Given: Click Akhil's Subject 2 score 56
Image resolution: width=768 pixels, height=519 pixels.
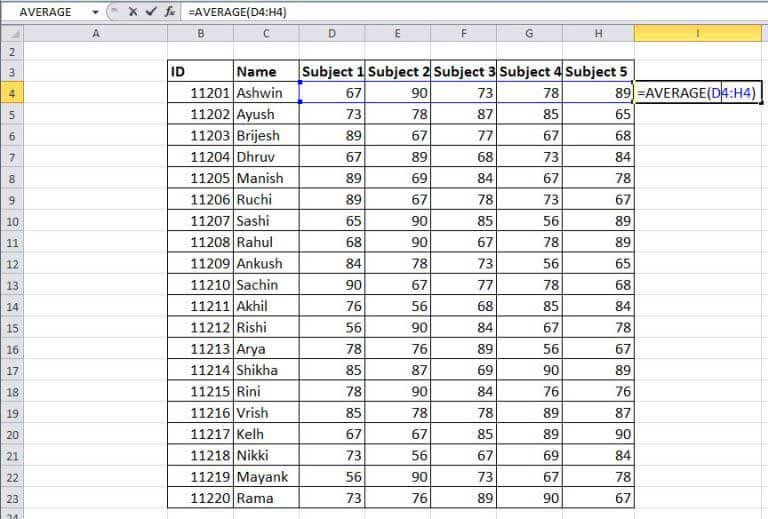Looking at the screenshot, I should [397, 306].
